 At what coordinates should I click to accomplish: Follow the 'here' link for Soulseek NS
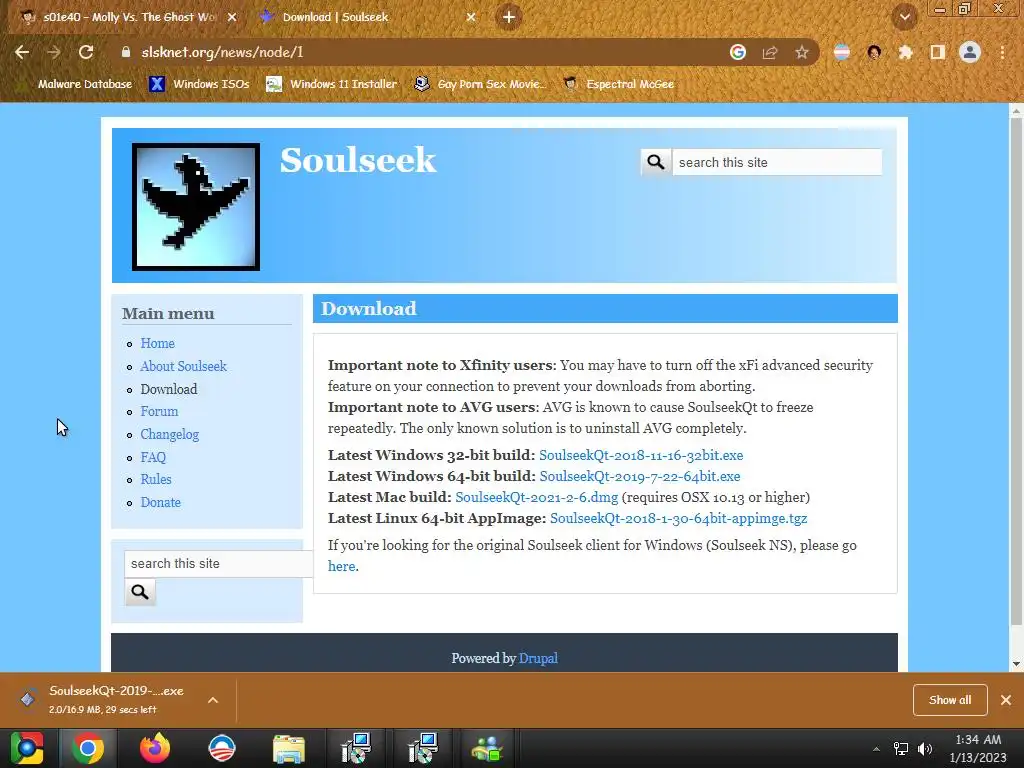point(342,566)
